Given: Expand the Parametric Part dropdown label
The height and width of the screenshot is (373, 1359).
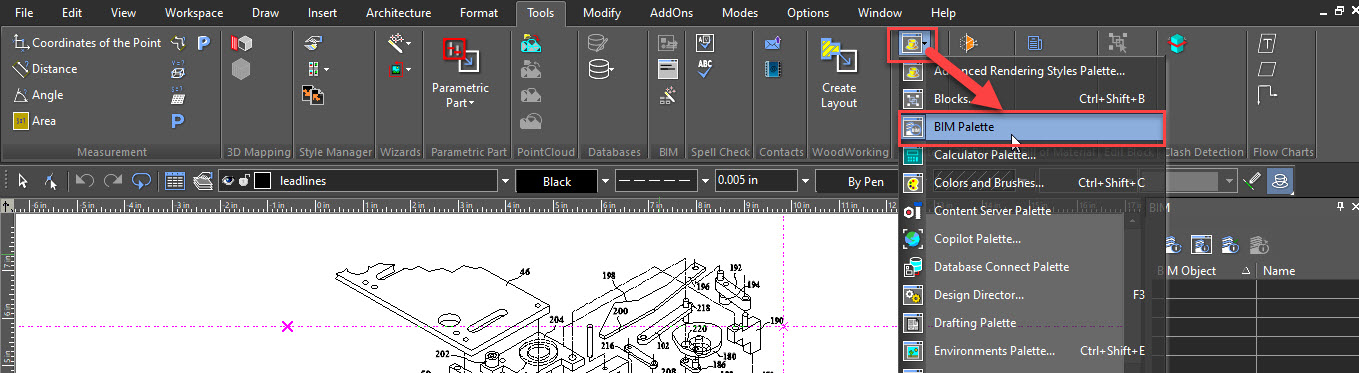Looking at the screenshot, I should click(460, 95).
